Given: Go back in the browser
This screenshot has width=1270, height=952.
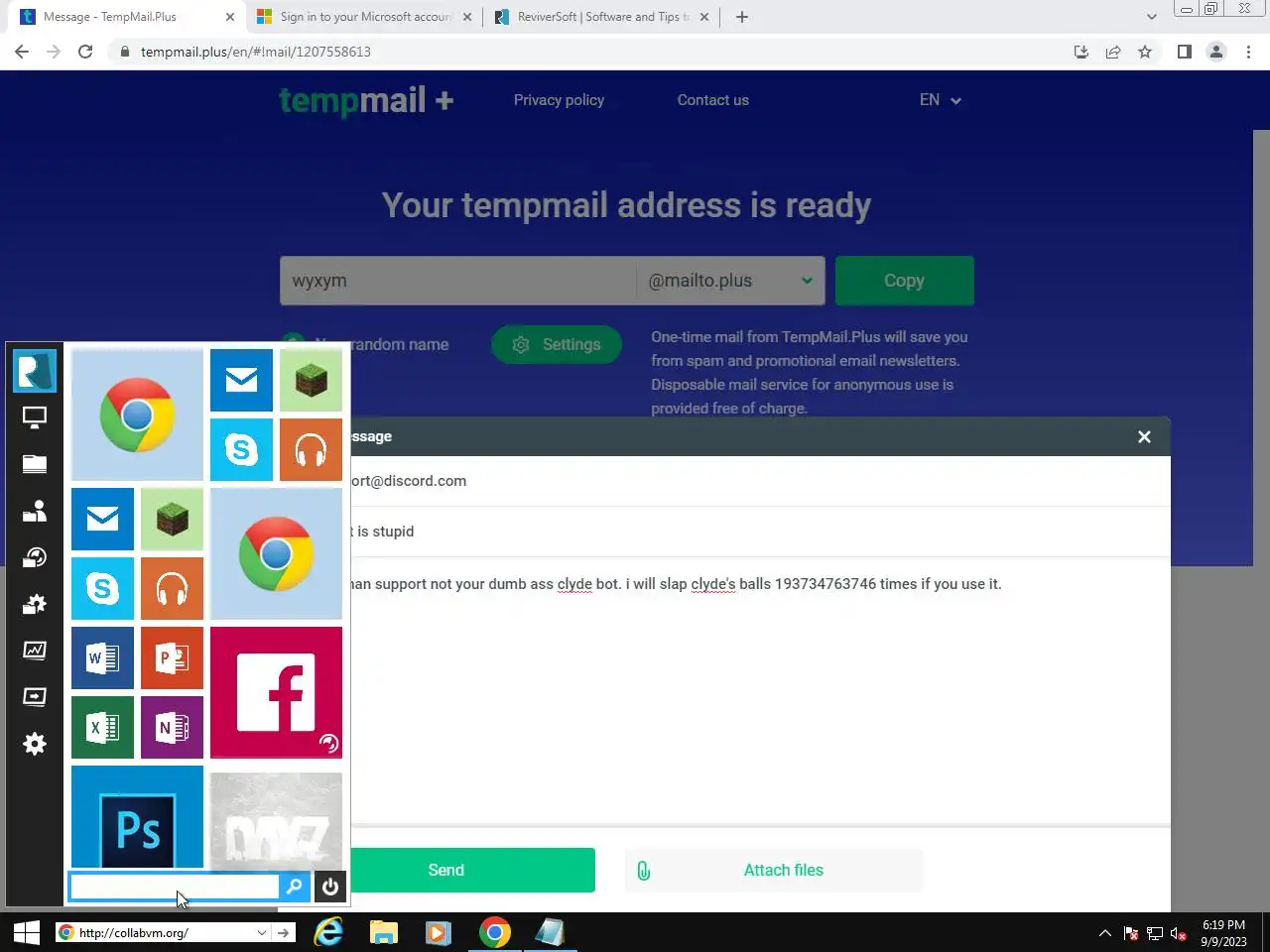Looking at the screenshot, I should tap(22, 52).
